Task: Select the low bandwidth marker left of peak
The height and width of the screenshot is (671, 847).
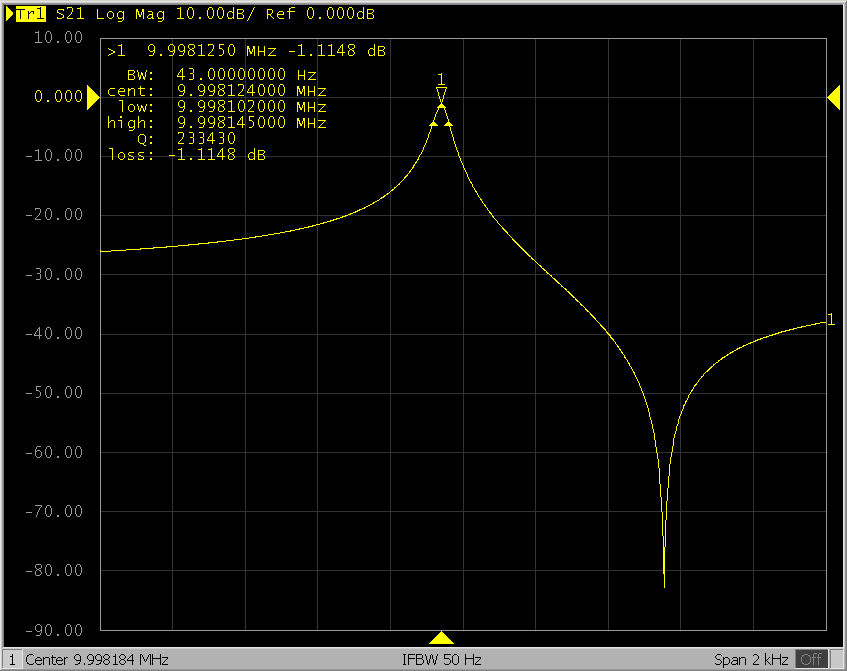Action: (x=433, y=123)
